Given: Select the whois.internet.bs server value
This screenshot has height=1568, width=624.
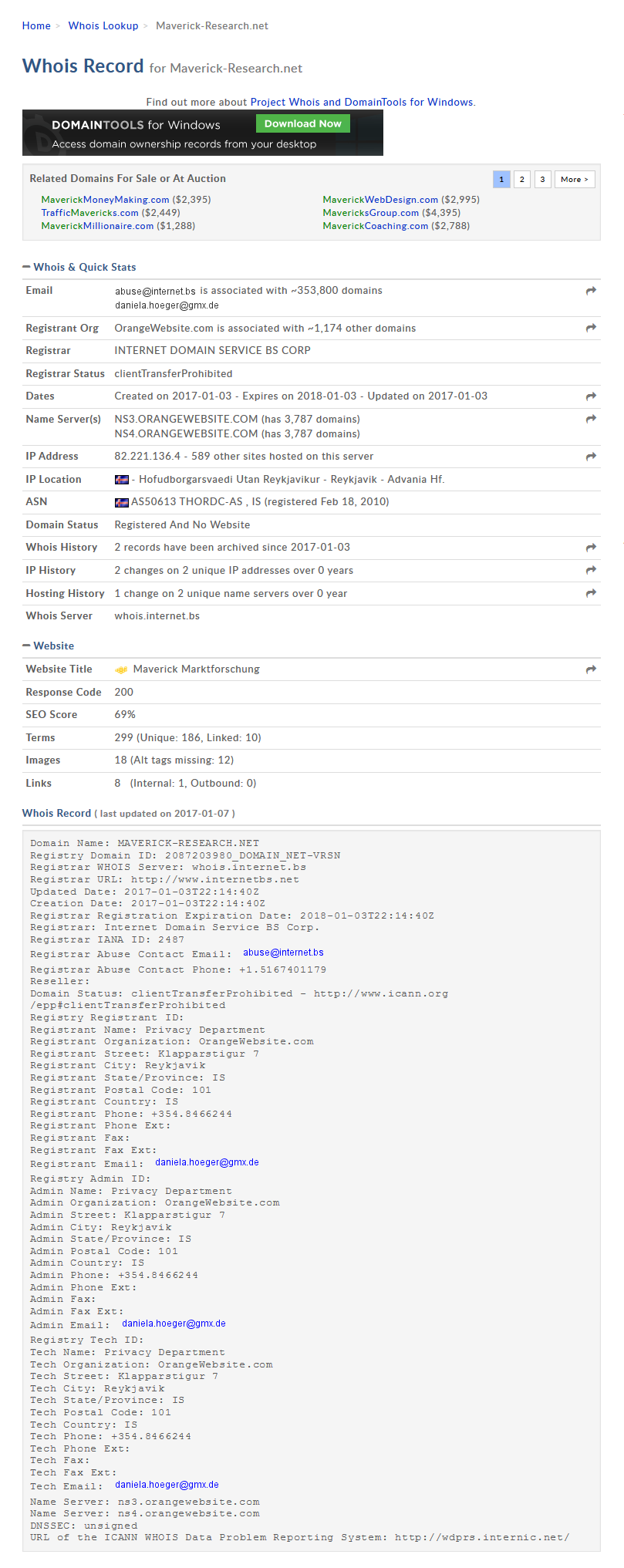Looking at the screenshot, I should [157, 616].
